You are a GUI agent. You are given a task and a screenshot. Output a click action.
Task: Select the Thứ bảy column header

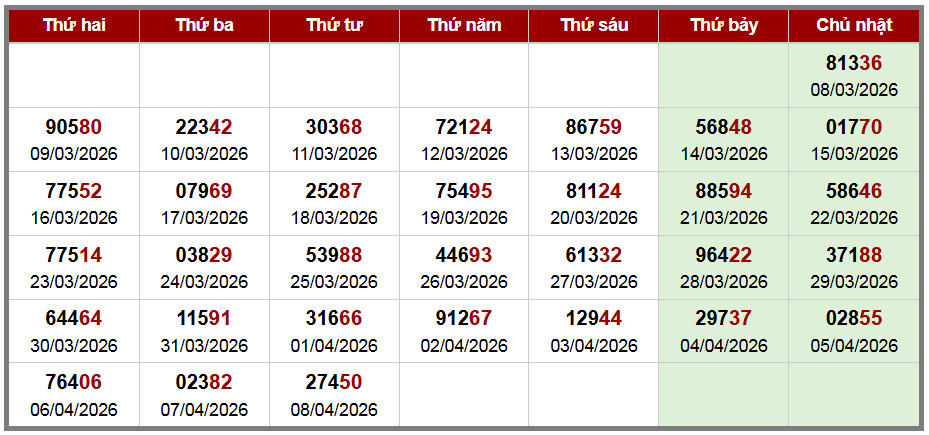click(724, 26)
